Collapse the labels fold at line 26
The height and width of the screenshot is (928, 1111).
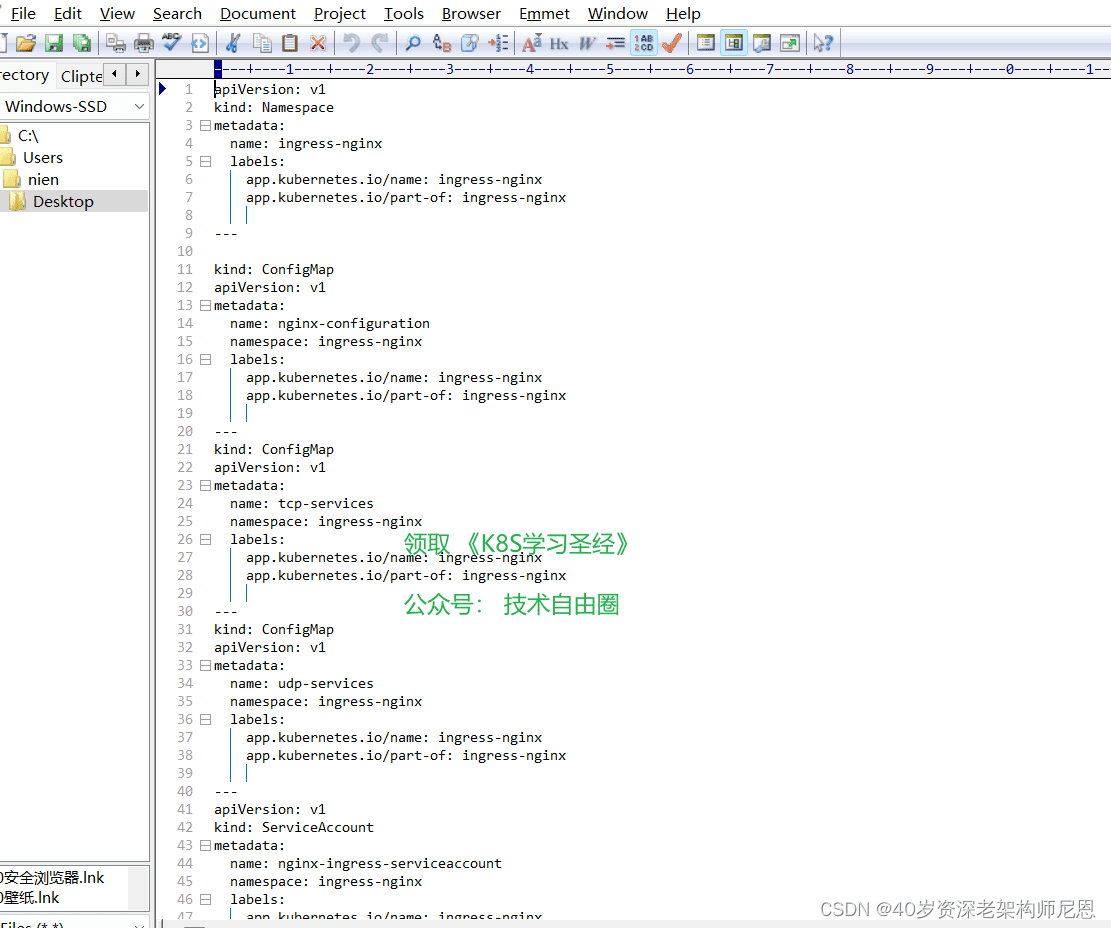(x=205, y=539)
